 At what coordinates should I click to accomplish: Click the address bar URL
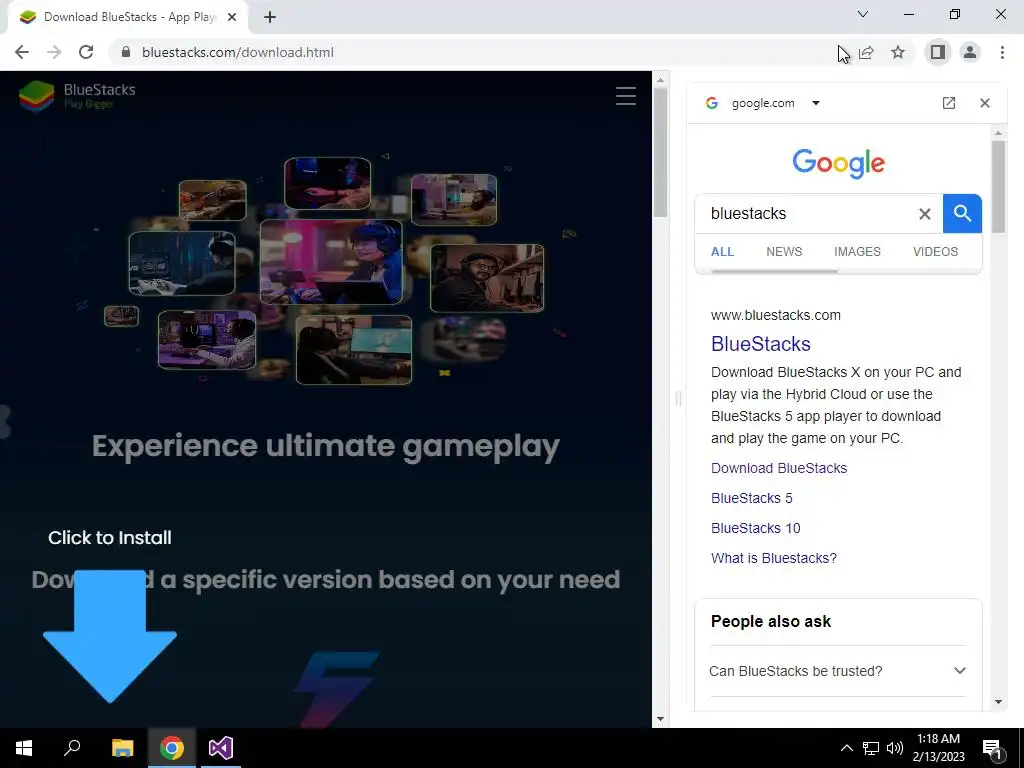tap(238, 52)
